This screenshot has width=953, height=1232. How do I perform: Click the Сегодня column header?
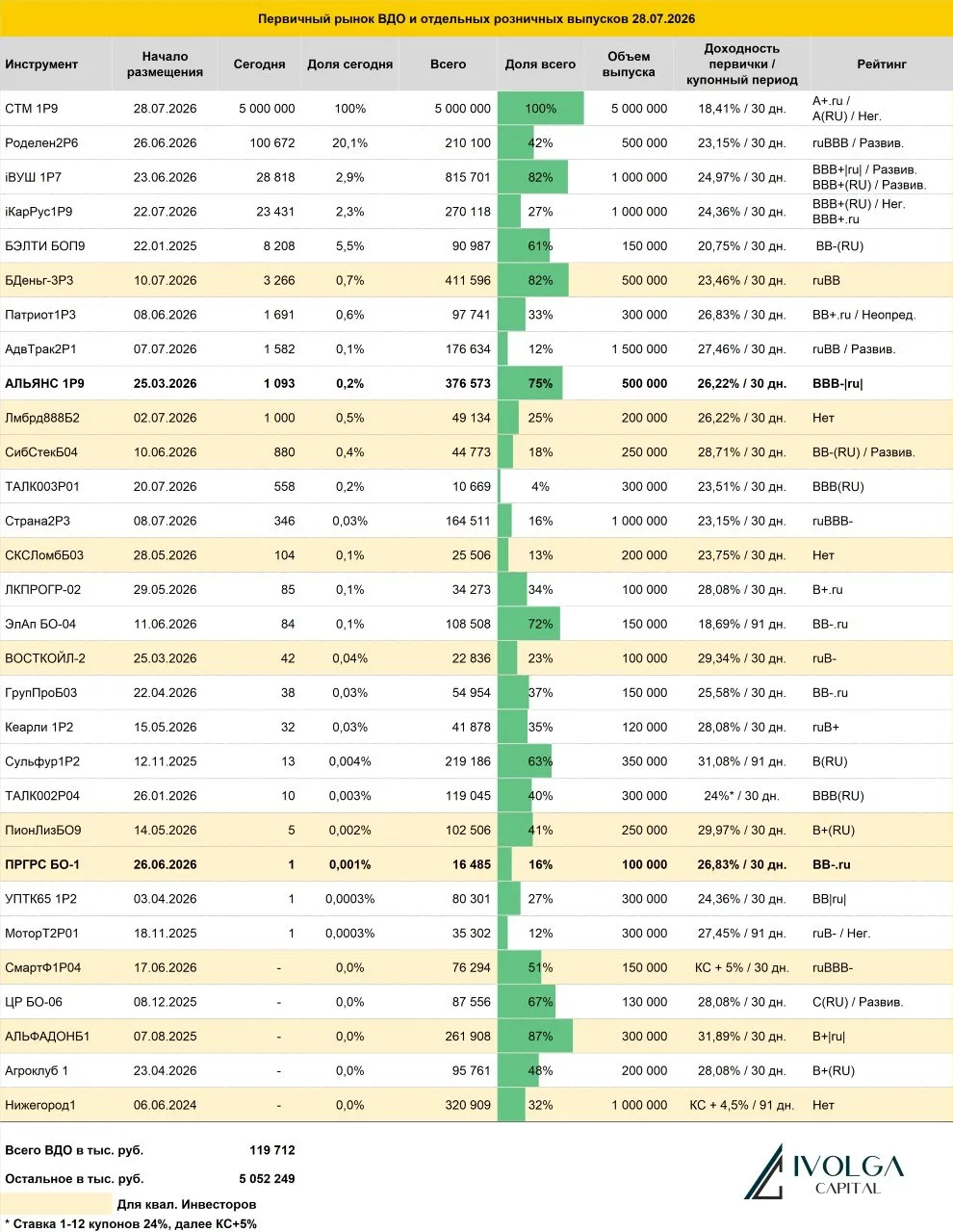[x=259, y=64]
